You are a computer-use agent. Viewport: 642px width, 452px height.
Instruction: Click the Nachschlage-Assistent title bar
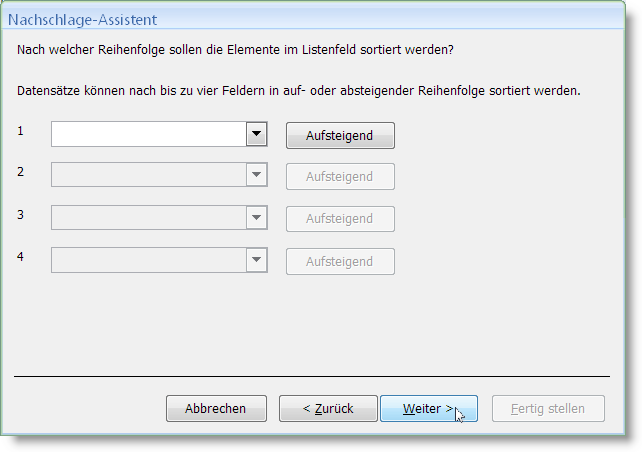pos(313,19)
